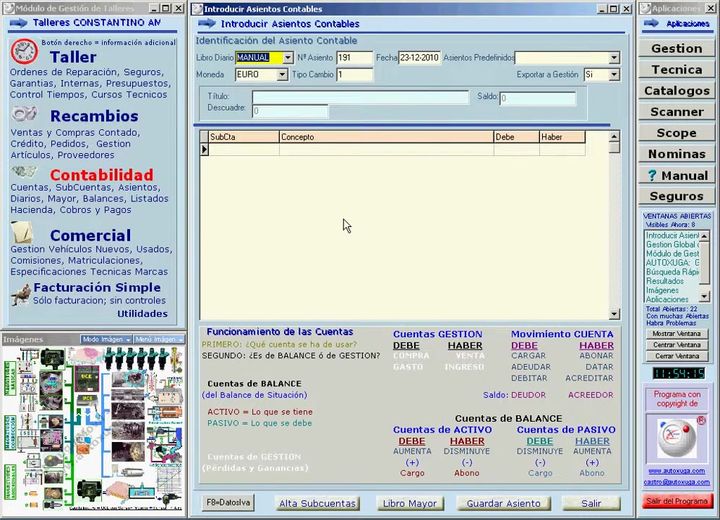Click the Salir button
Image resolution: width=720 pixels, height=520 pixels.
click(591, 503)
